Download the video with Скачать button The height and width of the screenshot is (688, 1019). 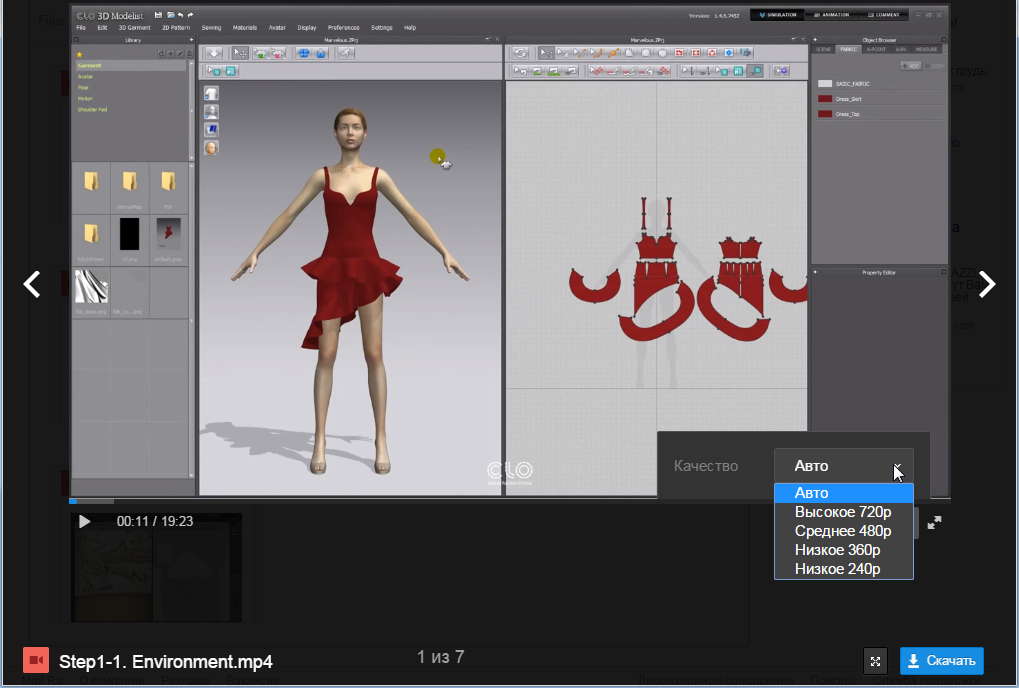pyautogui.click(x=941, y=661)
